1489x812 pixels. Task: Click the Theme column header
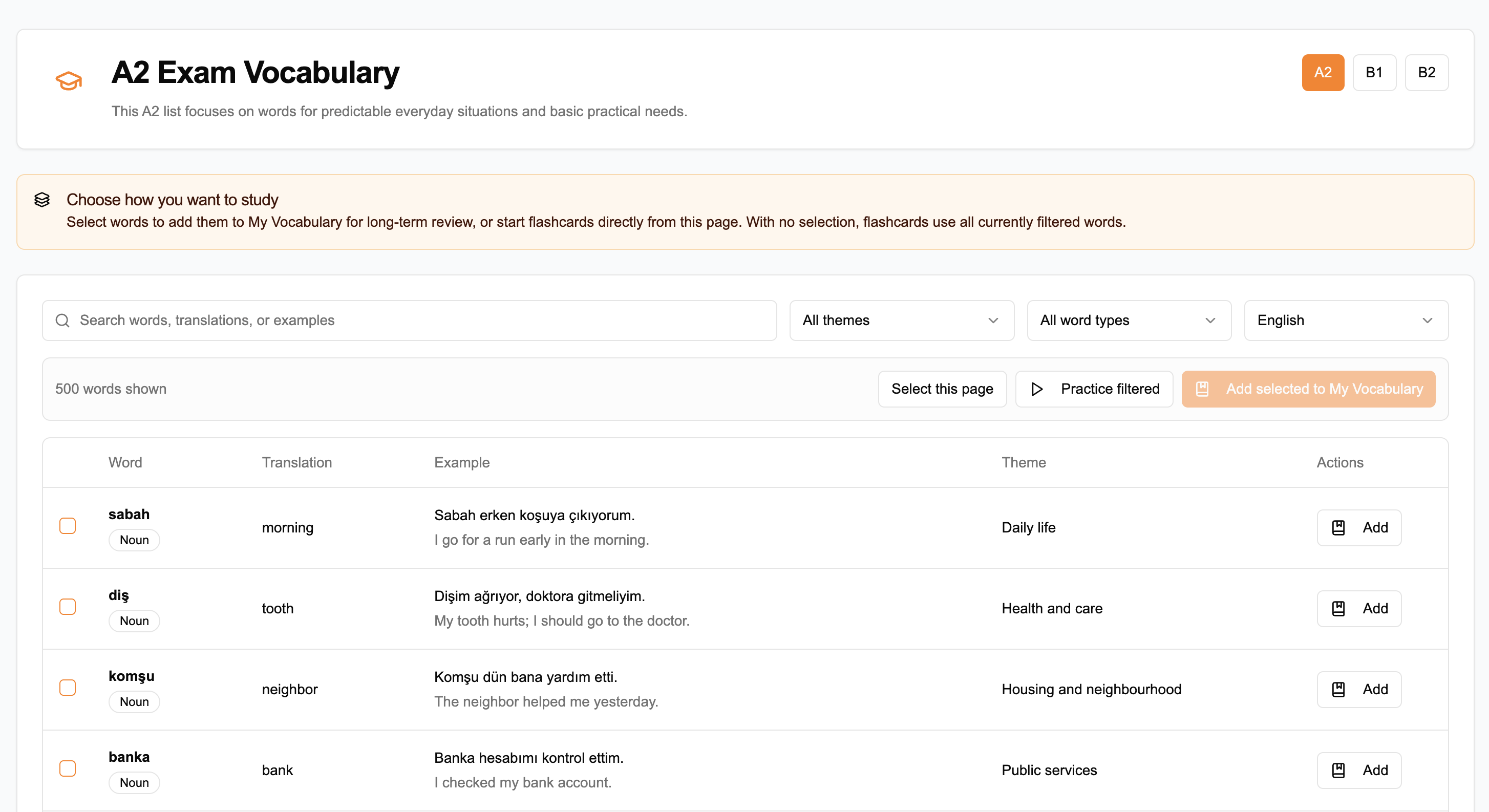pyautogui.click(x=1024, y=462)
